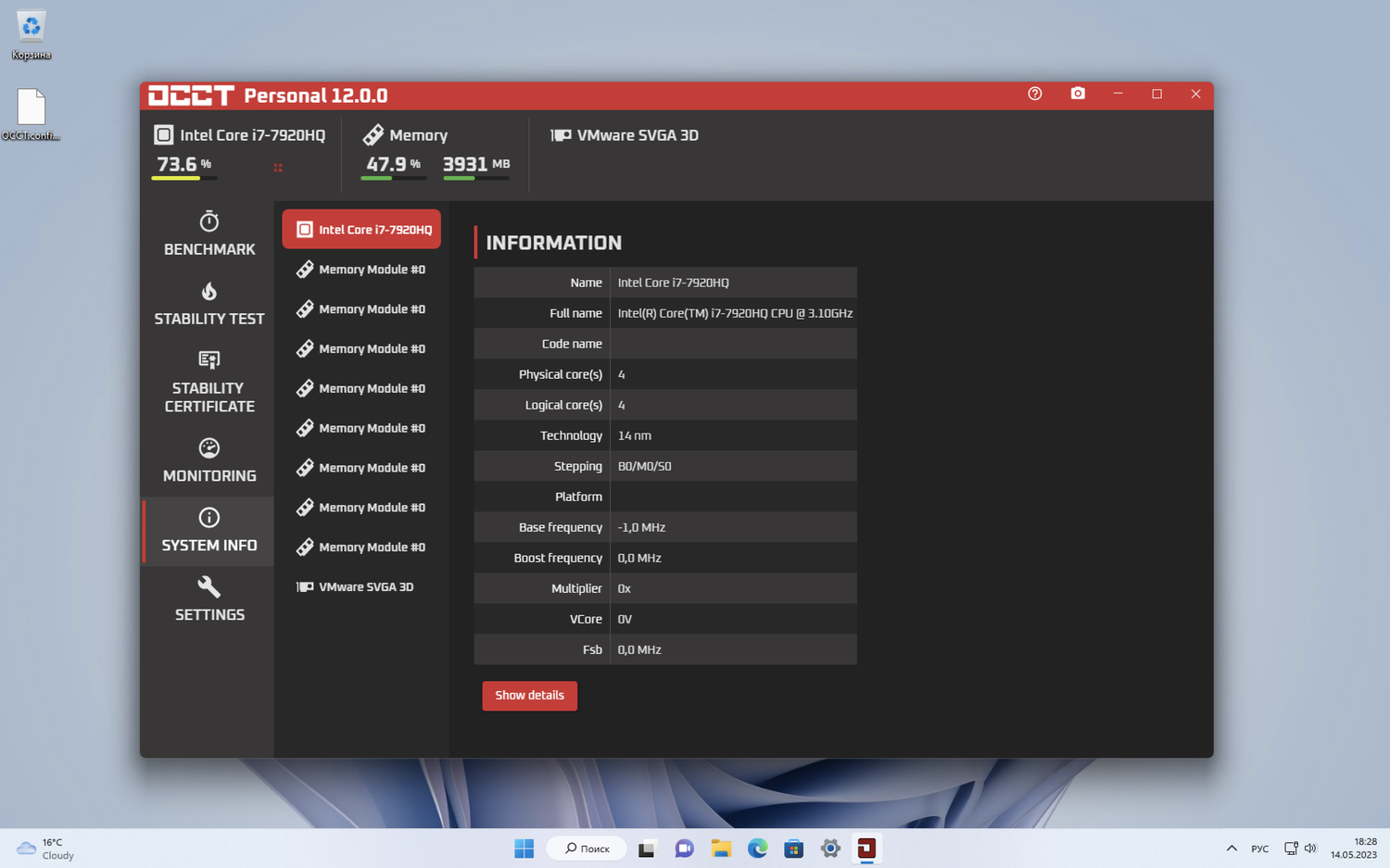Image resolution: width=1390 pixels, height=868 pixels.
Task: Click the OCCT taskbar icon
Action: (866, 849)
